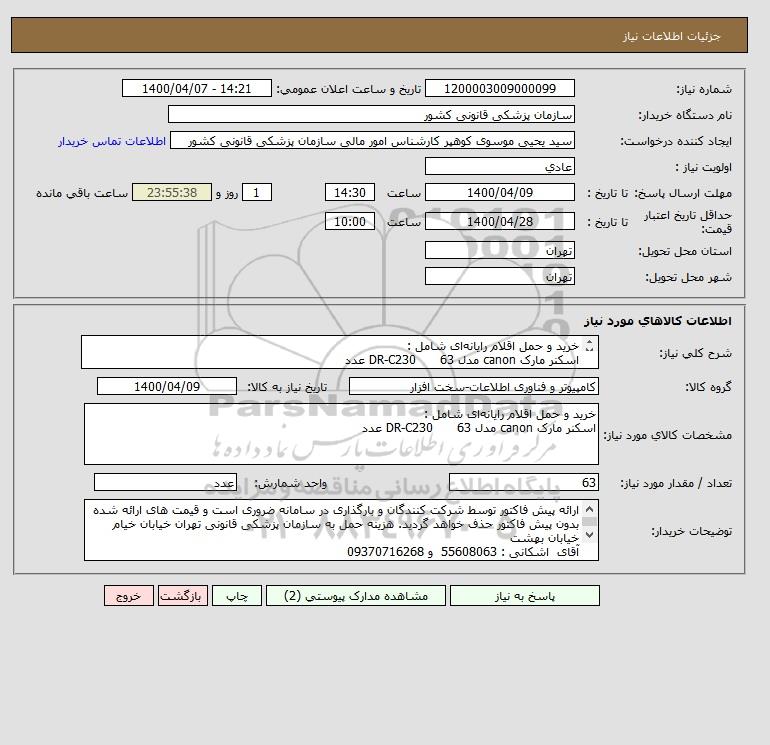Click the quantity field showing 63

[x=523, y=482]
